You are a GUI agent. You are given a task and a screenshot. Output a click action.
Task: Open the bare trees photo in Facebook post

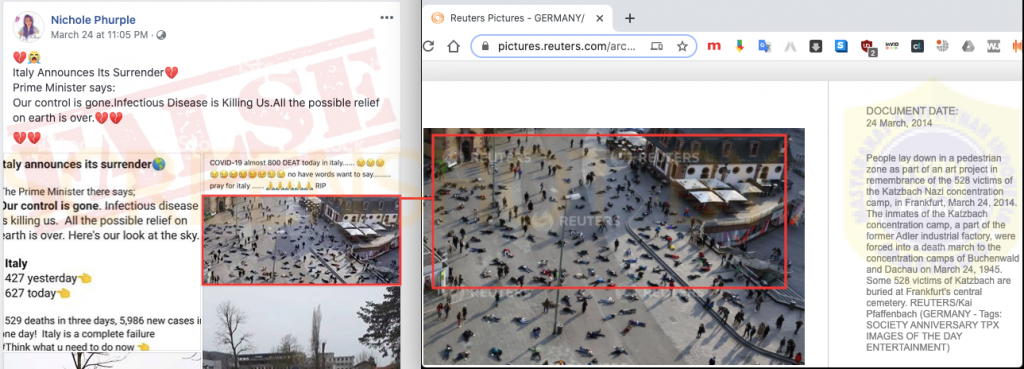(x=301, y=327)
